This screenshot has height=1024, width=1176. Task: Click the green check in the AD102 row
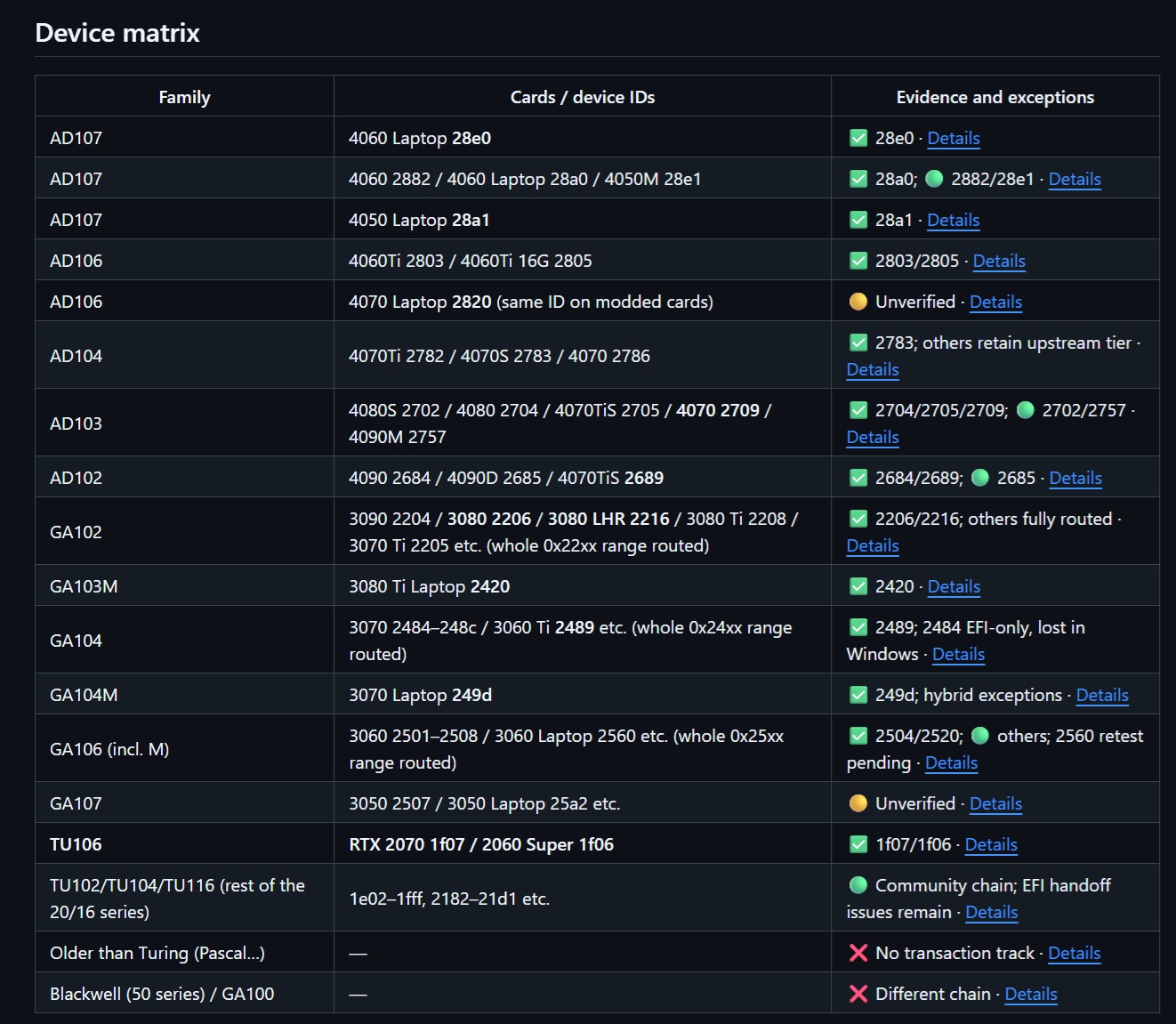click(x=858, y=478)
